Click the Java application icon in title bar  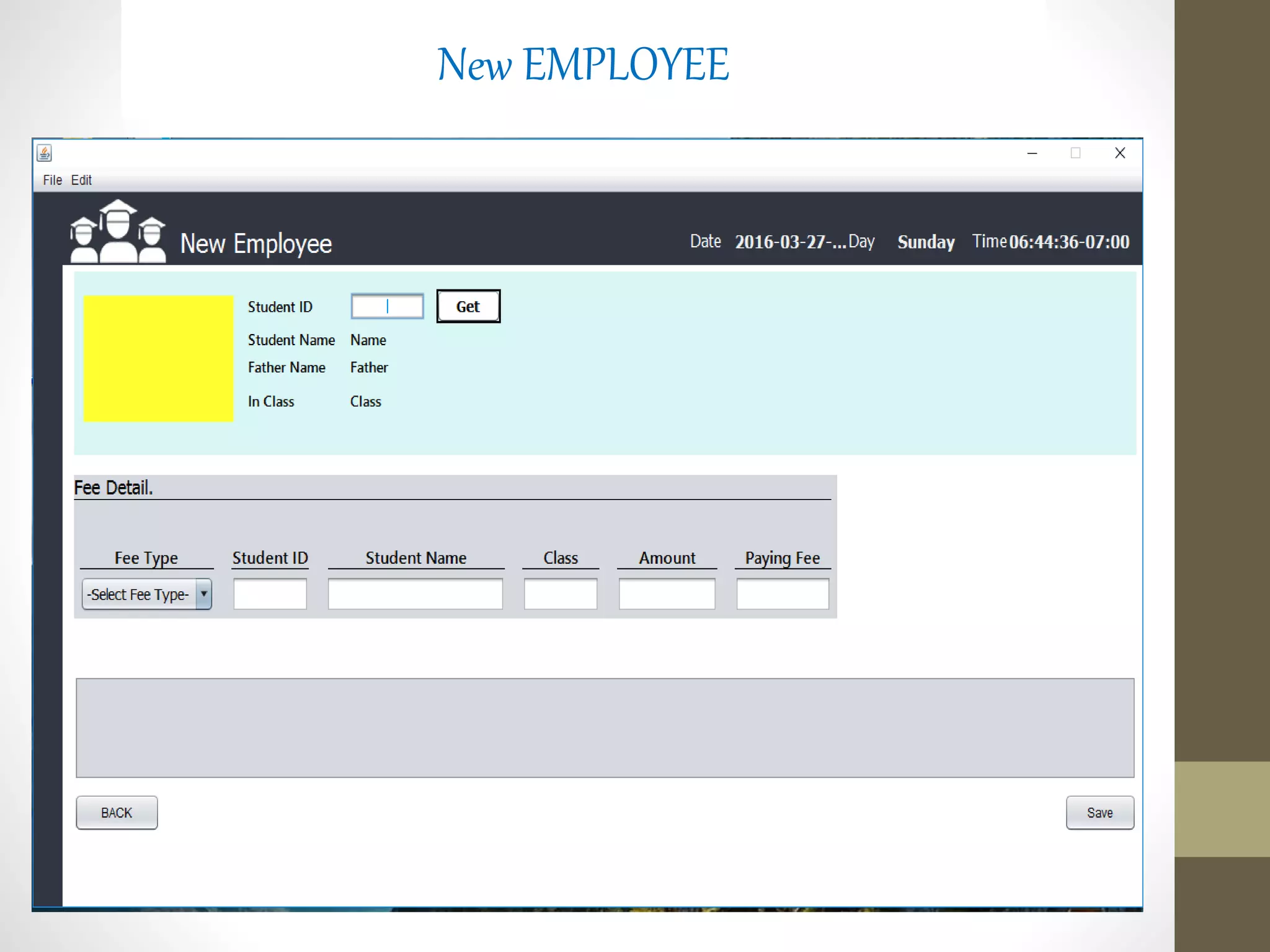coord(44,152)
